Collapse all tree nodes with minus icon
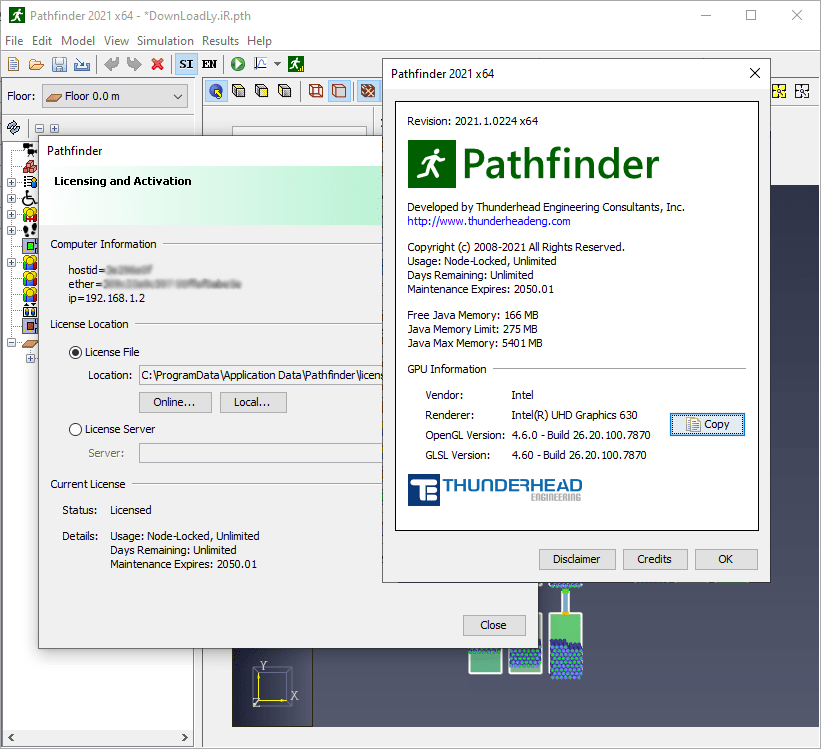 [39, 128]
